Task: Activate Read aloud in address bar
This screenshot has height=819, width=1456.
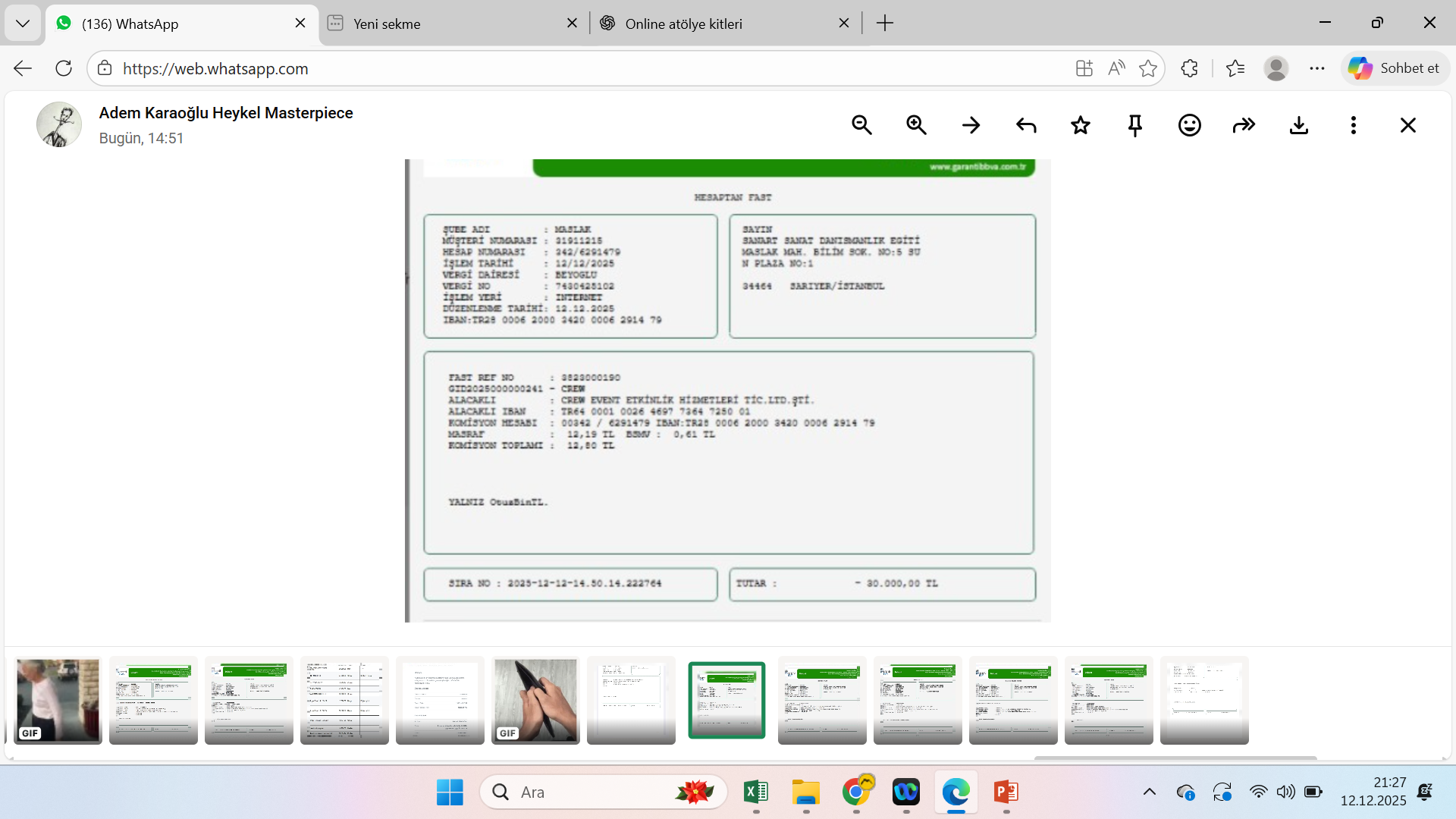Action: click(x=1116, y=68)
